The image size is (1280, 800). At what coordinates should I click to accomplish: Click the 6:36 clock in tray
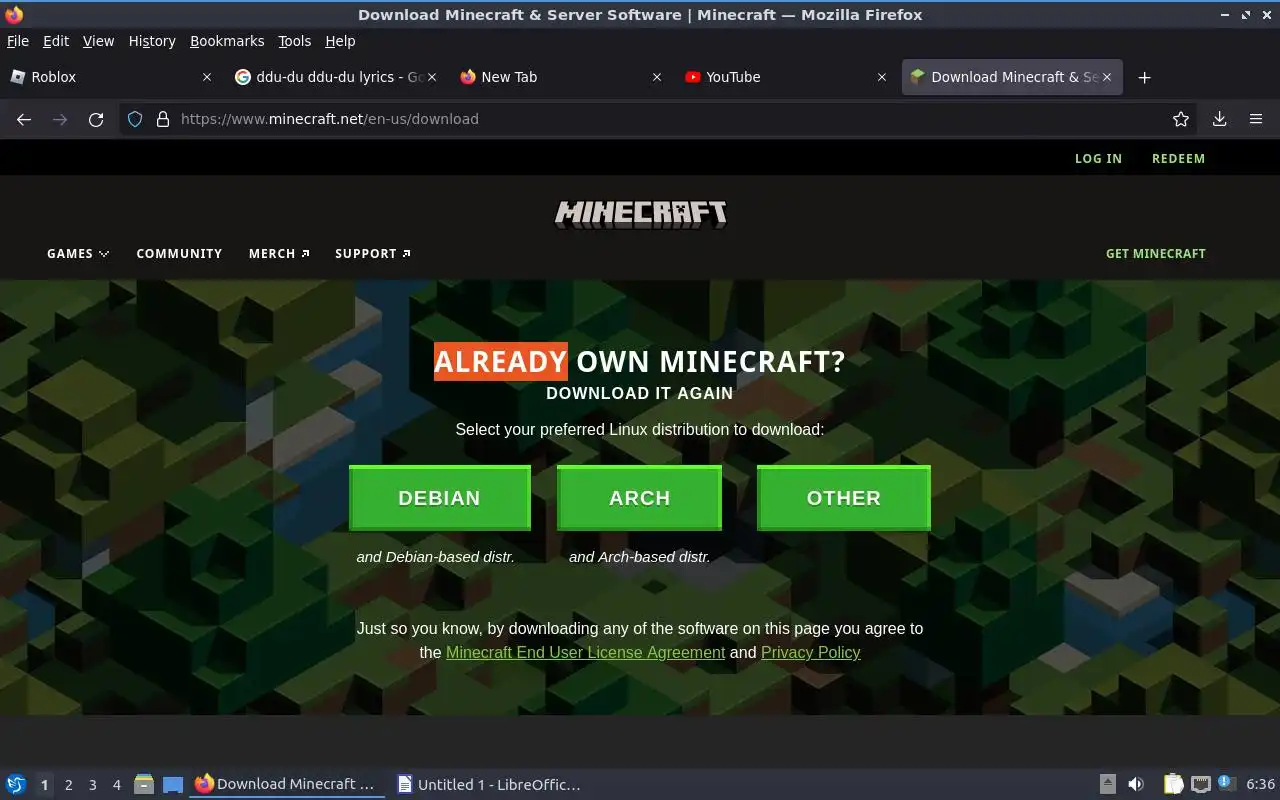(1260, 784)
